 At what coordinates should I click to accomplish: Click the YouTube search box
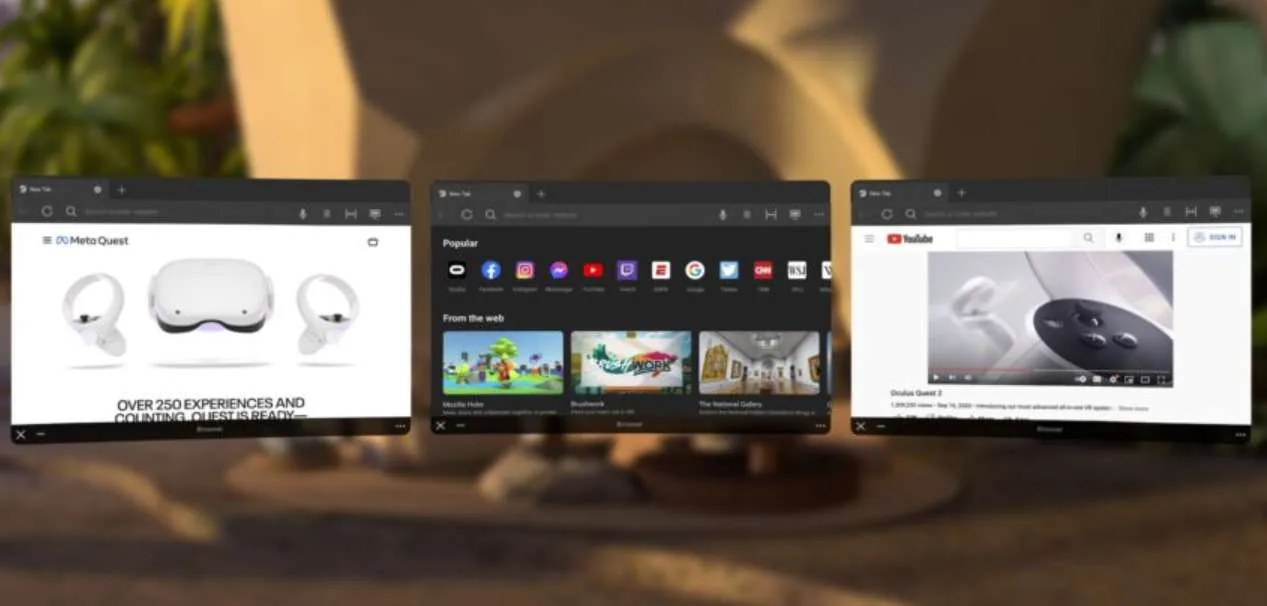[1014, 238]
